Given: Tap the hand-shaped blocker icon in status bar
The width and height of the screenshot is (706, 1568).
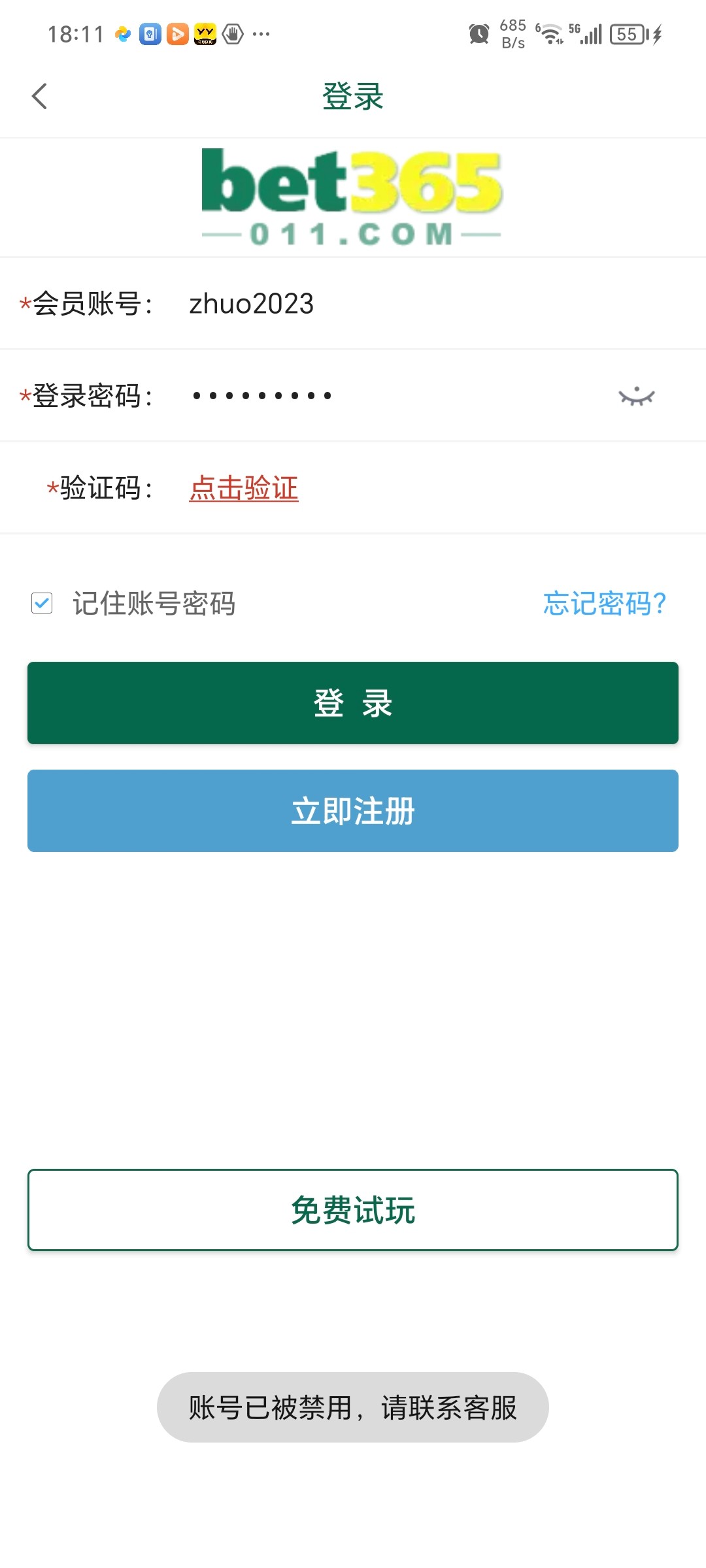Looking at the screenshot, I should pyautogui.click(x=233, y=33).
